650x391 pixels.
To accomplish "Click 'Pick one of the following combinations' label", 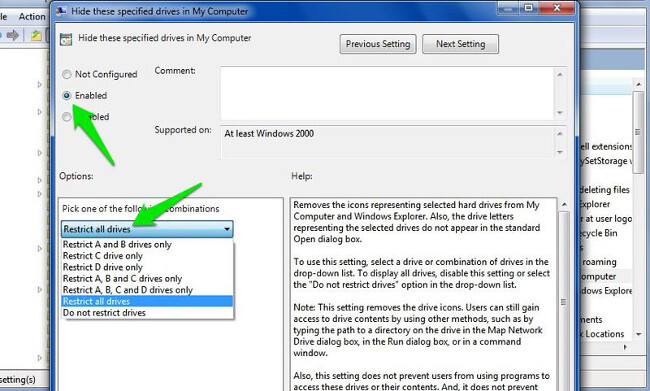I will tap(141, 209).
